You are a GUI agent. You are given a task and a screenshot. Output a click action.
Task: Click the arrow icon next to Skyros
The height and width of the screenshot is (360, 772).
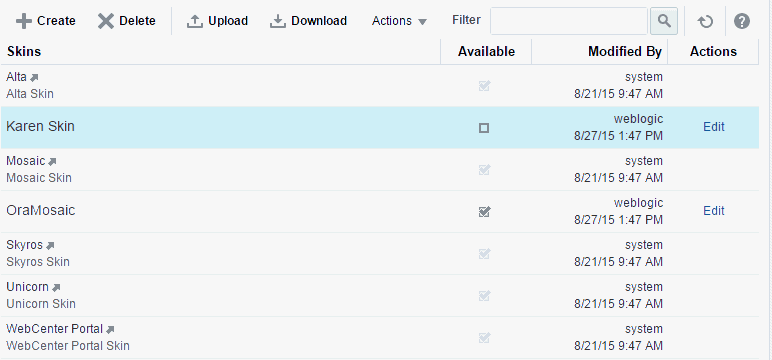click(50, 245)
